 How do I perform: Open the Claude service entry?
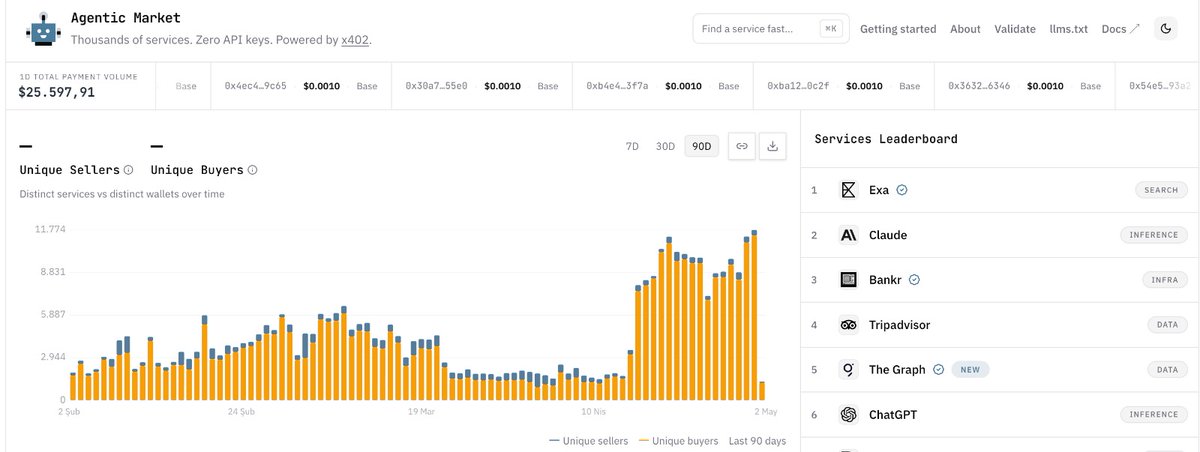1000,235
